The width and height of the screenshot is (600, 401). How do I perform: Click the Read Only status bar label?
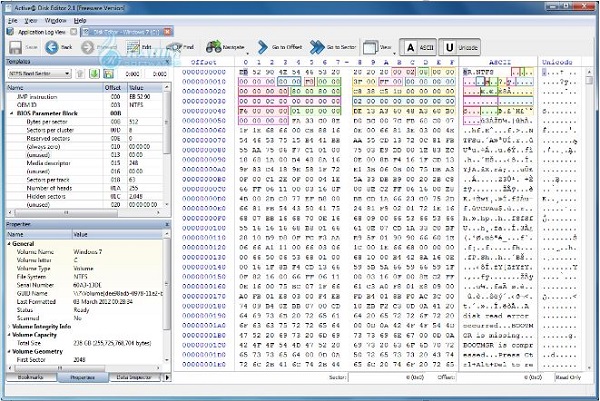[568, 377]
